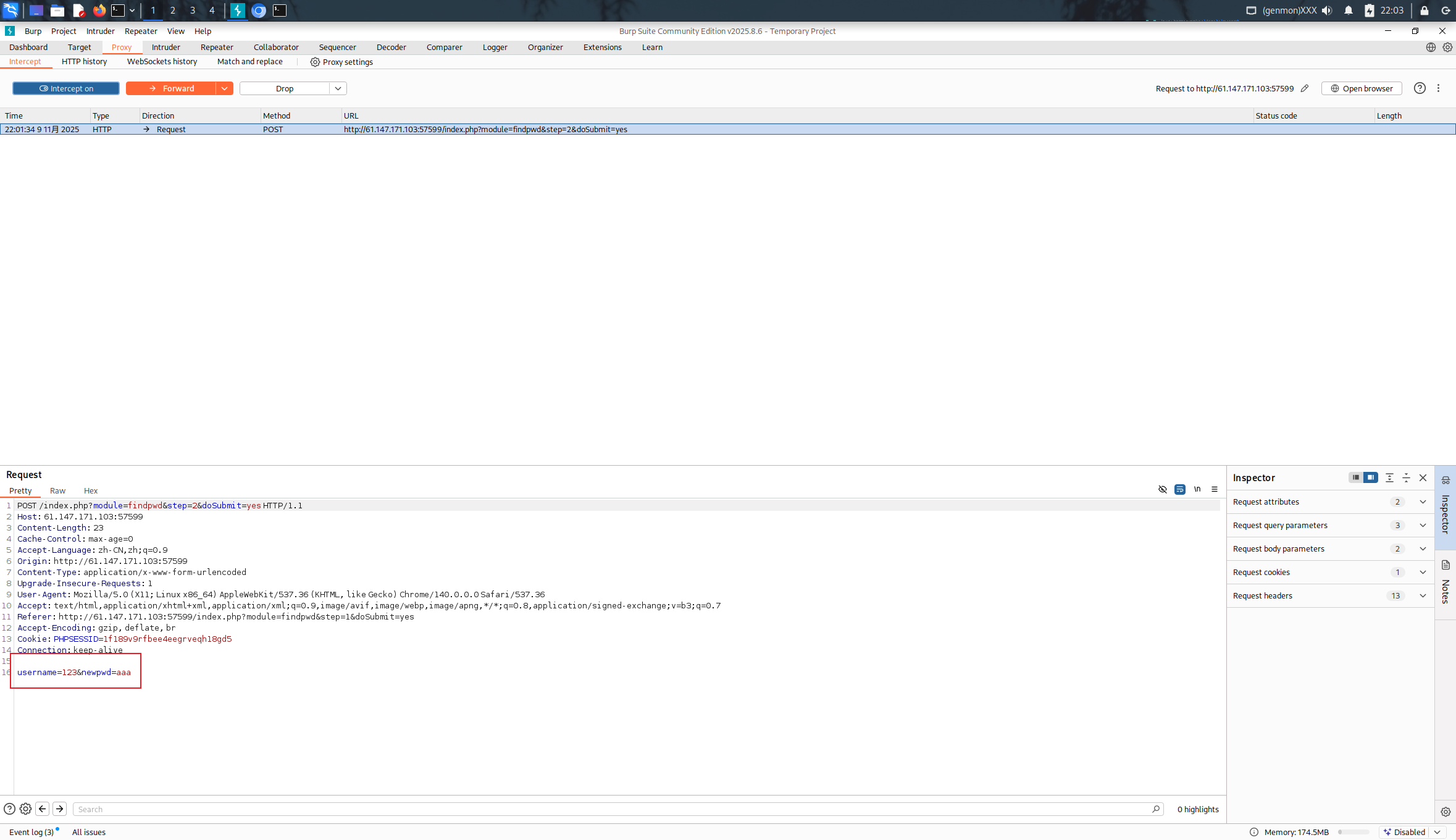Expand Request body parameters section

tap(1423, 548)
